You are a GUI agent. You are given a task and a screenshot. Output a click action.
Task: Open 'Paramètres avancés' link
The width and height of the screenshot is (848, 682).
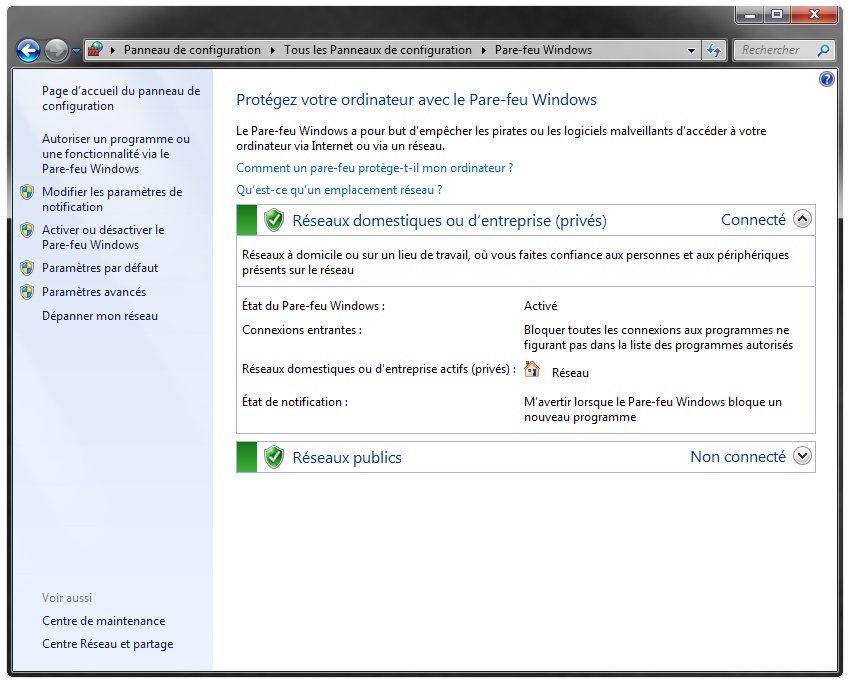(94, 292)
